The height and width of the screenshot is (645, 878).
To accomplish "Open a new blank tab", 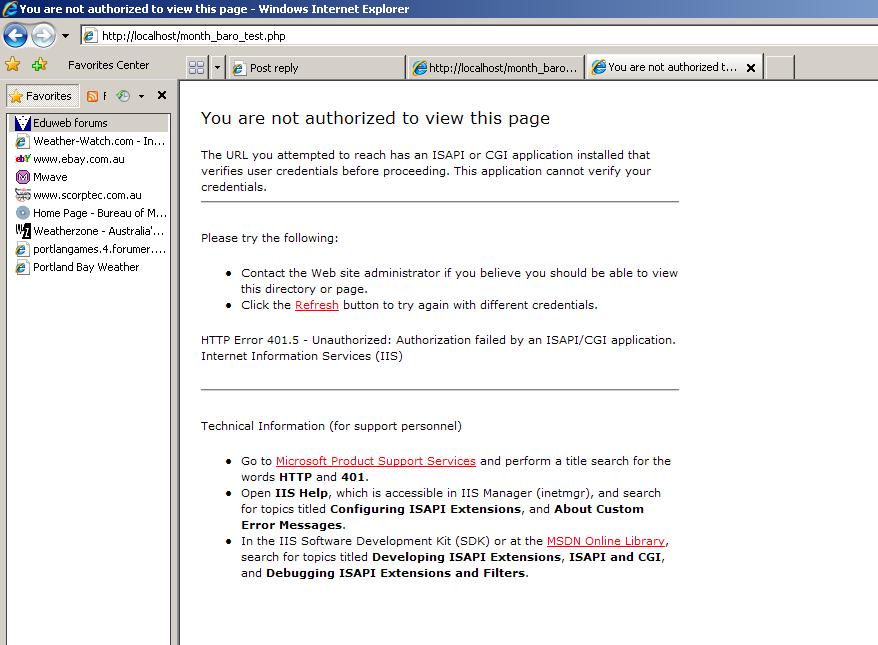I will (779, 68).
